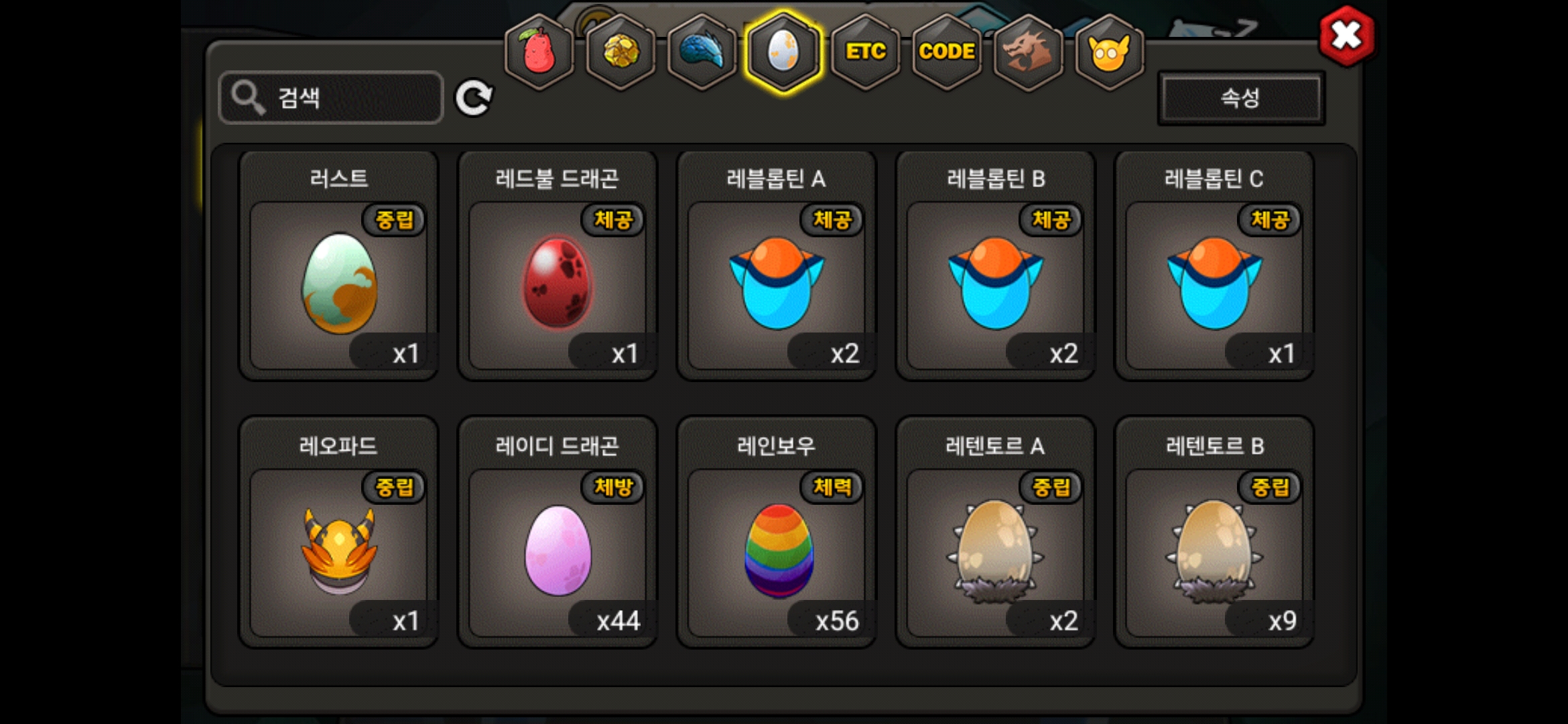Select the 러스트 egg item
Image resolution: width=1568 pixels, height=724 pixels.
coord(338,266)
